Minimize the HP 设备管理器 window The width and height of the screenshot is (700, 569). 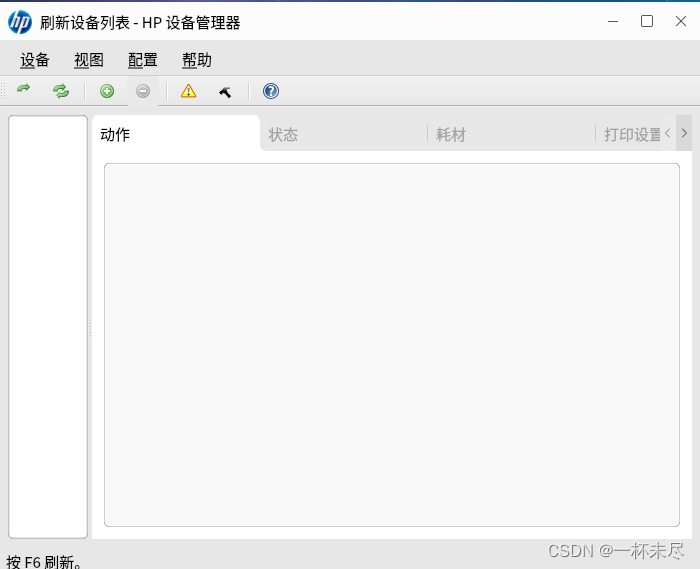point(613,21)
